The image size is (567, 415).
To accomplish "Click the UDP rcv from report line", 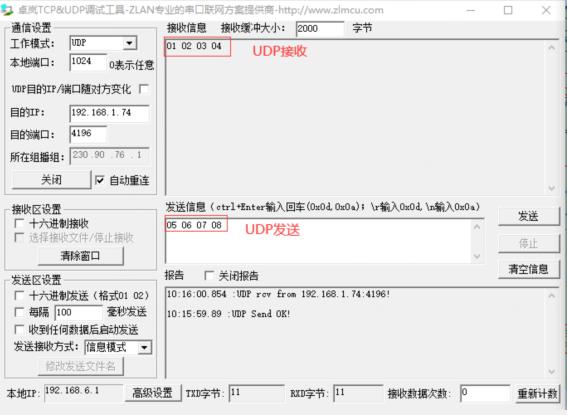I will (278, 294).
